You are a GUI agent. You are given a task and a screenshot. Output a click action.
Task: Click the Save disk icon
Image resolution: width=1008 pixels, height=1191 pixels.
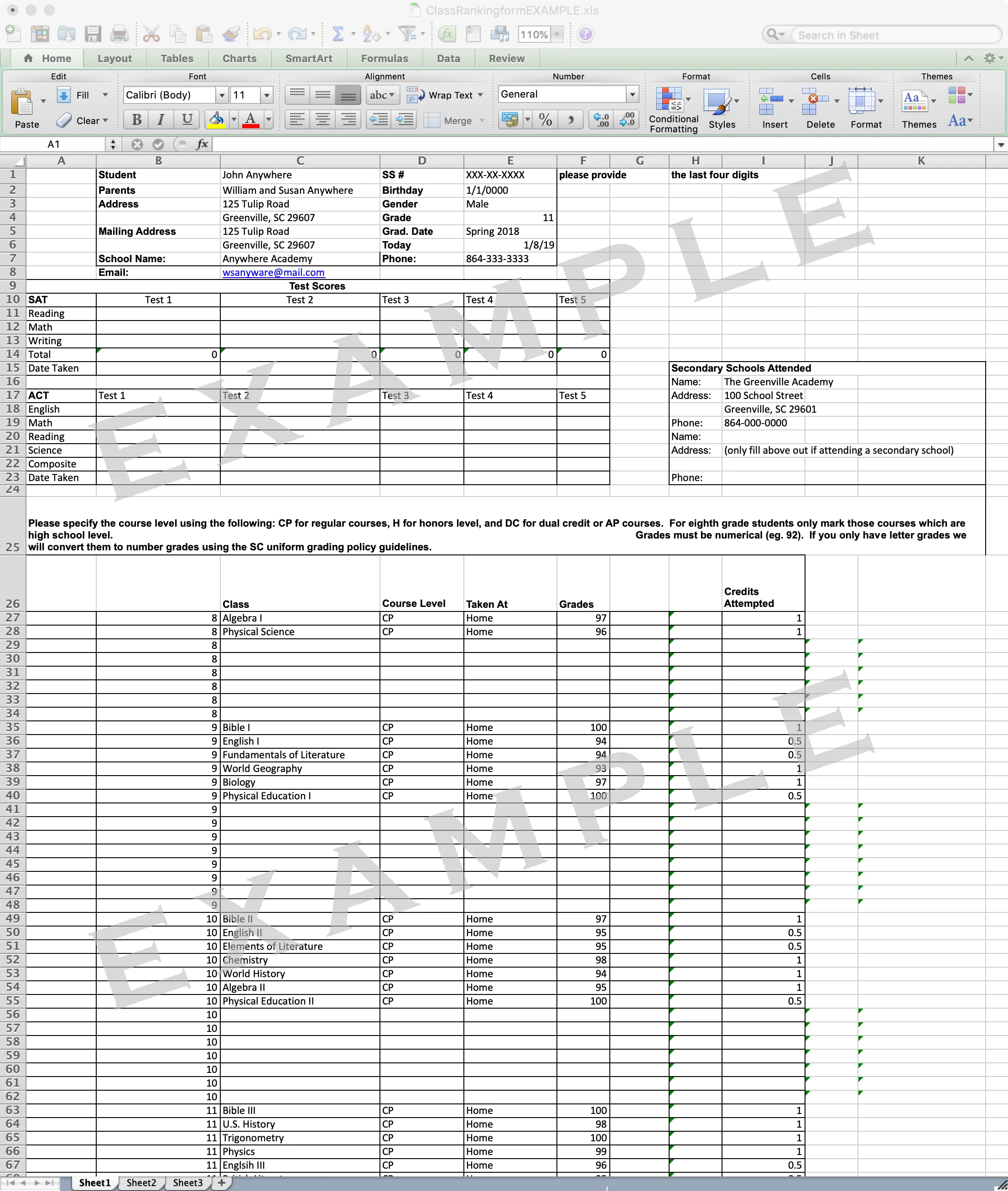tap(93, 34)
